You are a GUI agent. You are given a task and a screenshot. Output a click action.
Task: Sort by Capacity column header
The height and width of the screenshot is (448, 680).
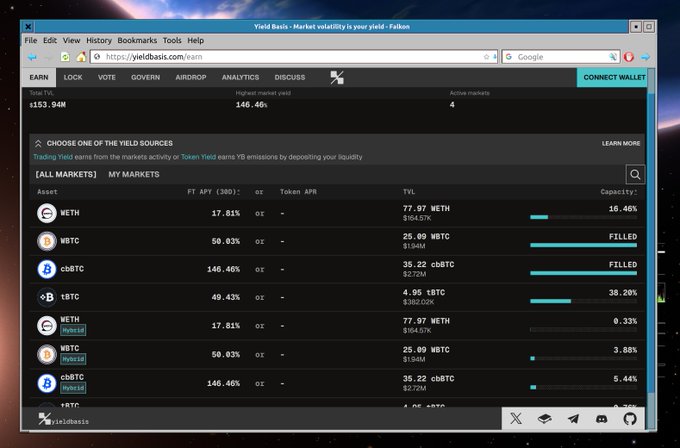[618, 192]
